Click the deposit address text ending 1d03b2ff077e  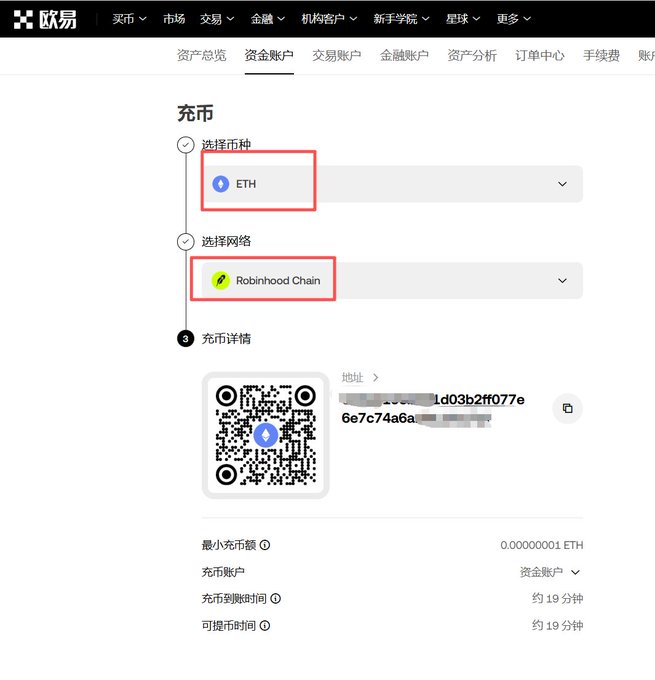432,409
